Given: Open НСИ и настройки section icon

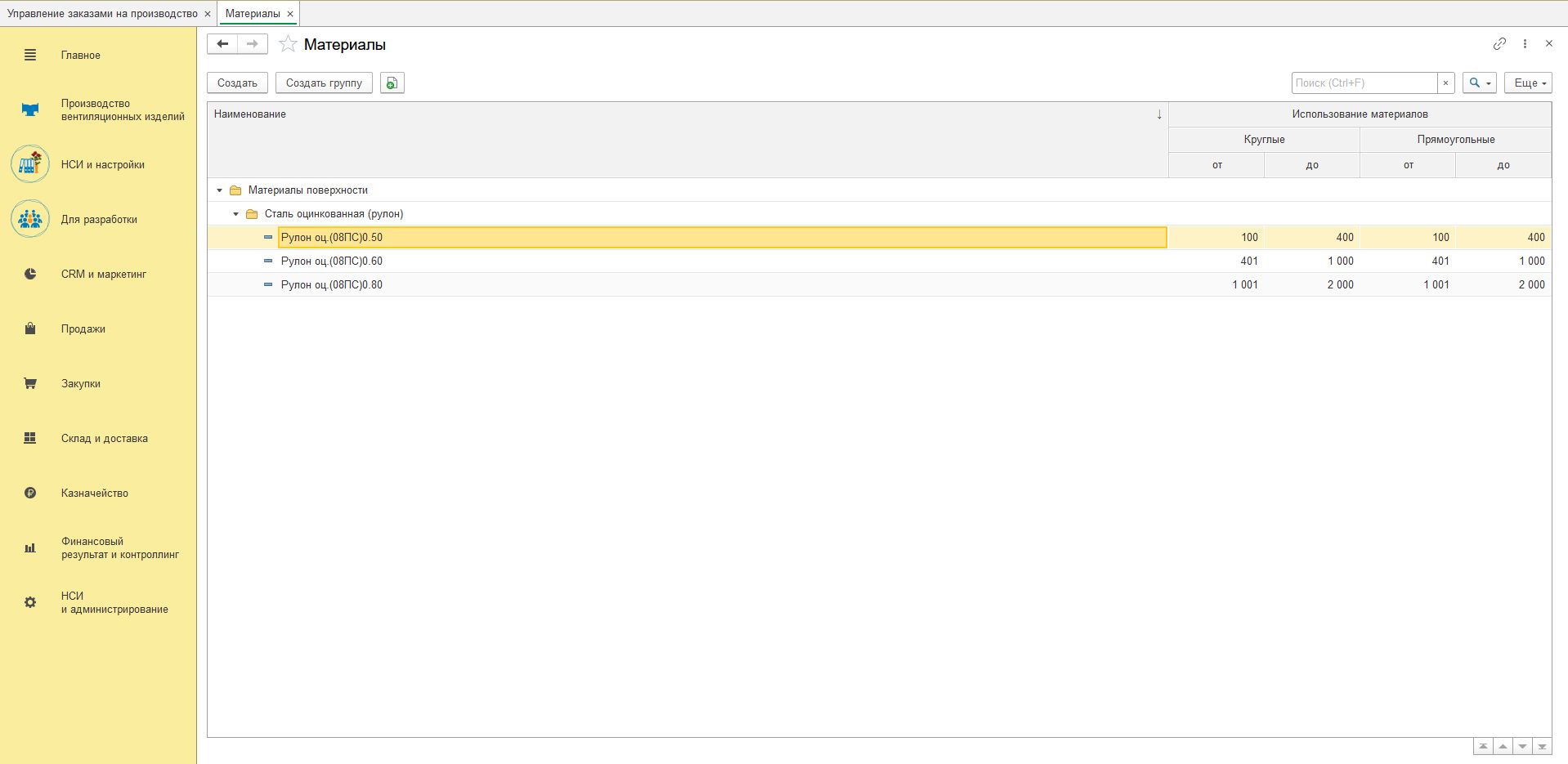Looking at the screenshot, I should tap(30, 164).
